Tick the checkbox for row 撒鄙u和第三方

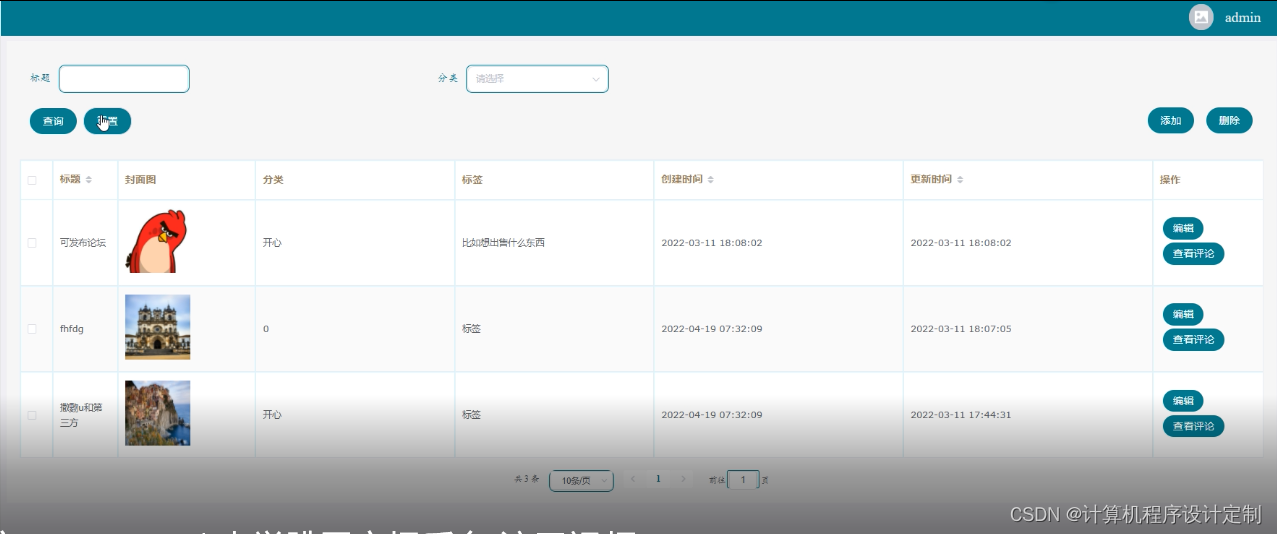tap(32, 415)
